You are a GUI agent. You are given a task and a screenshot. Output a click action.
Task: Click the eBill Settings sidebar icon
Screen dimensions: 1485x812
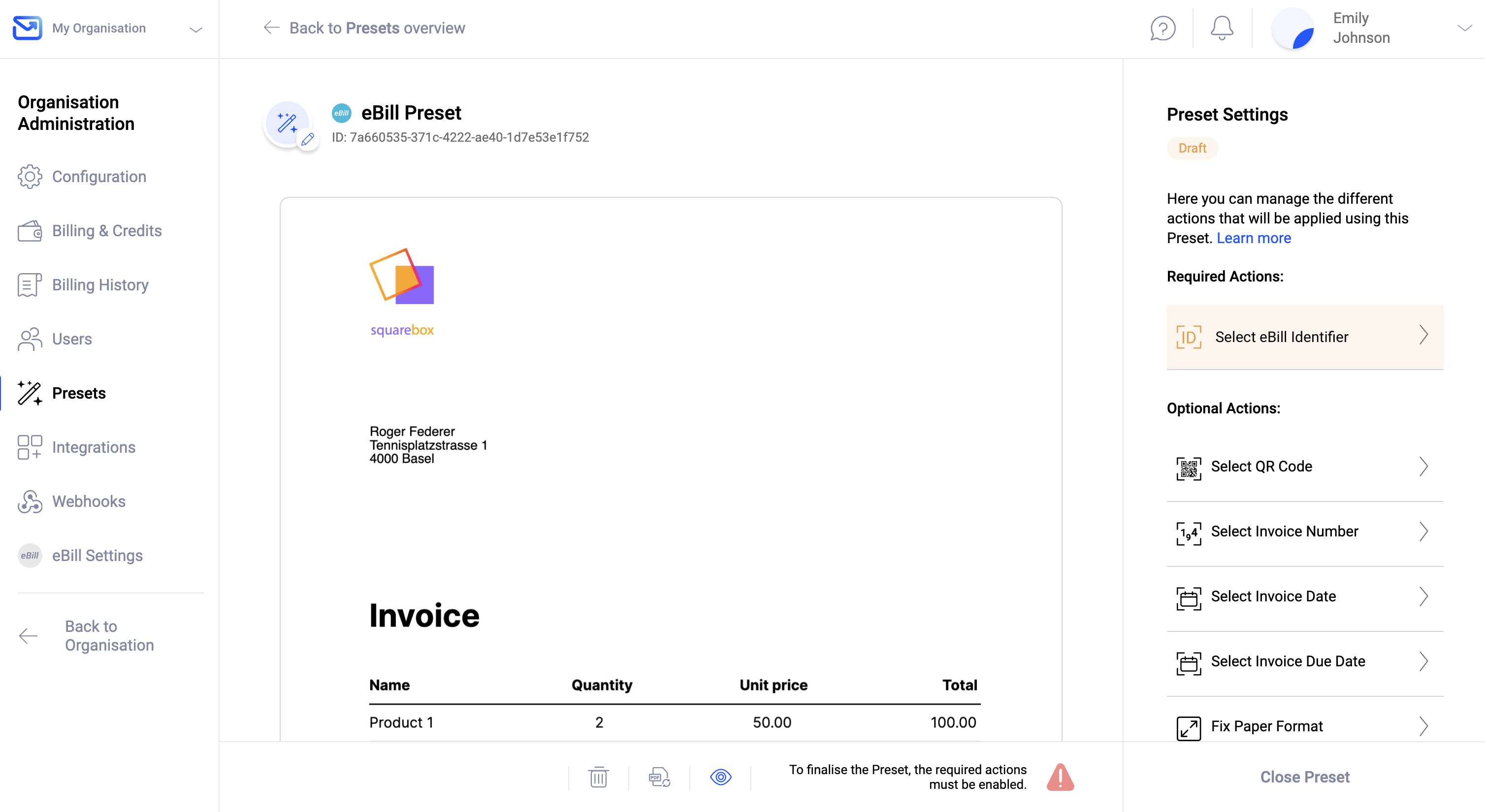(30, 556)
